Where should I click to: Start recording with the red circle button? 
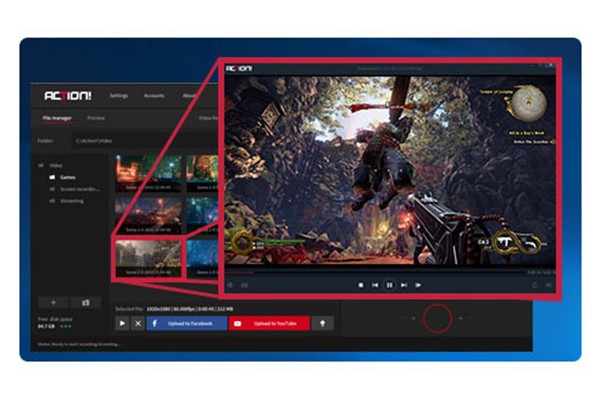click(437, 318)
